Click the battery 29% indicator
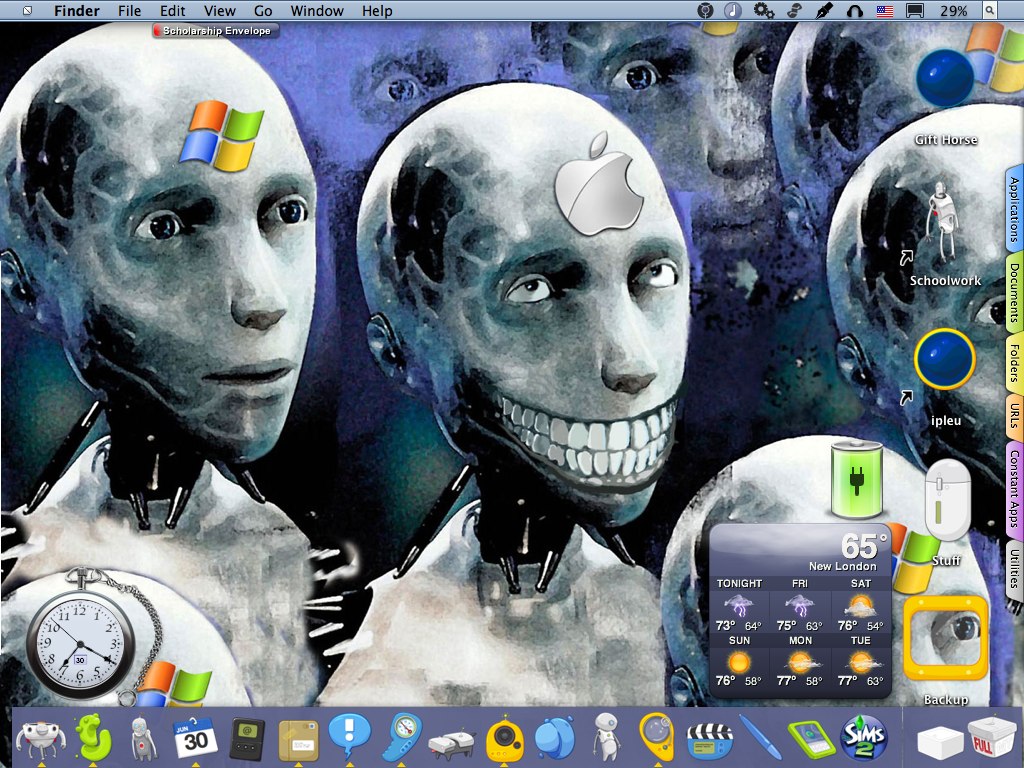This screenshot has height=768, width=1024. [954, 10]
